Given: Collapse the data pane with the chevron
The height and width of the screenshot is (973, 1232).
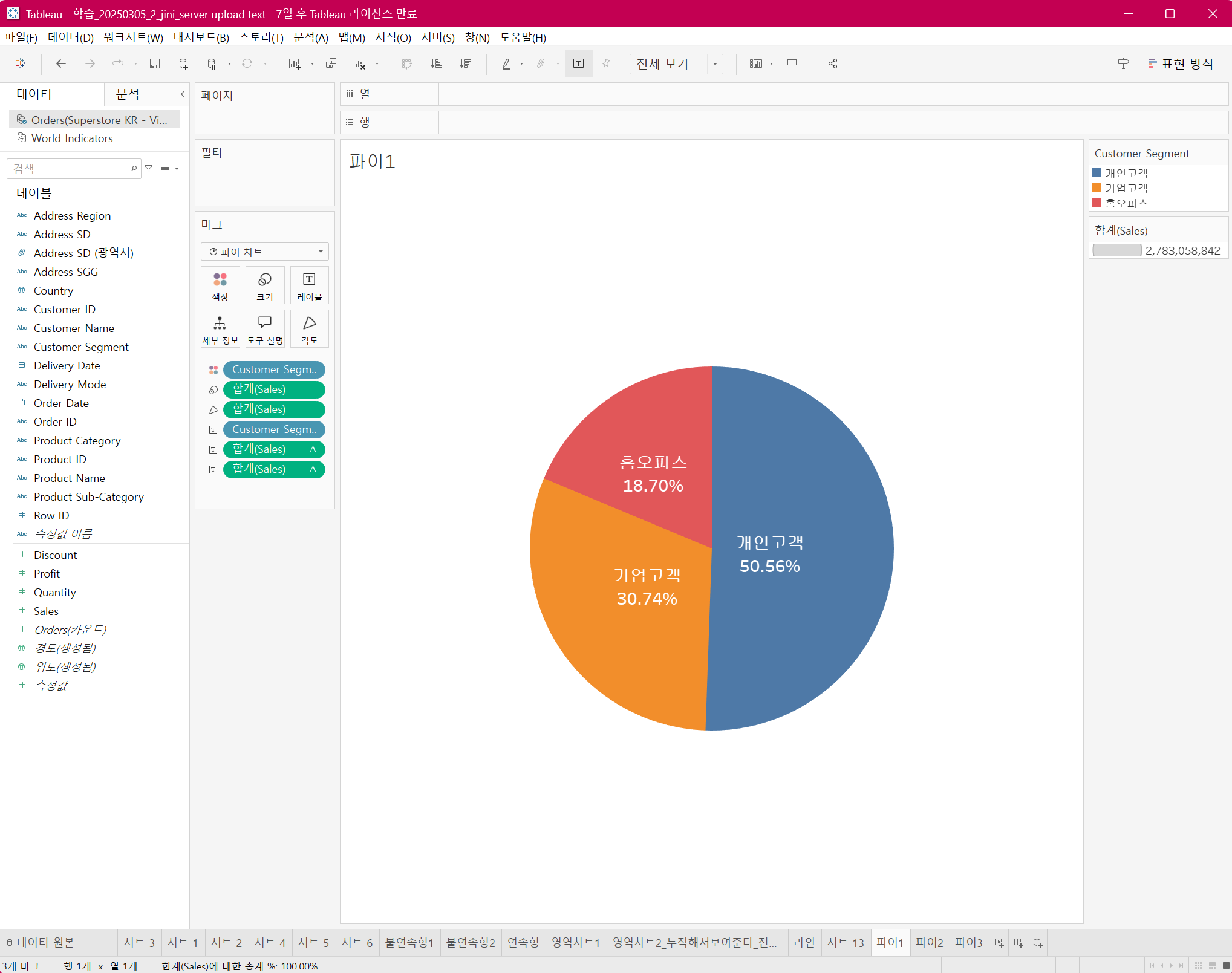Looking at the screenshot, I should [182, 94].
